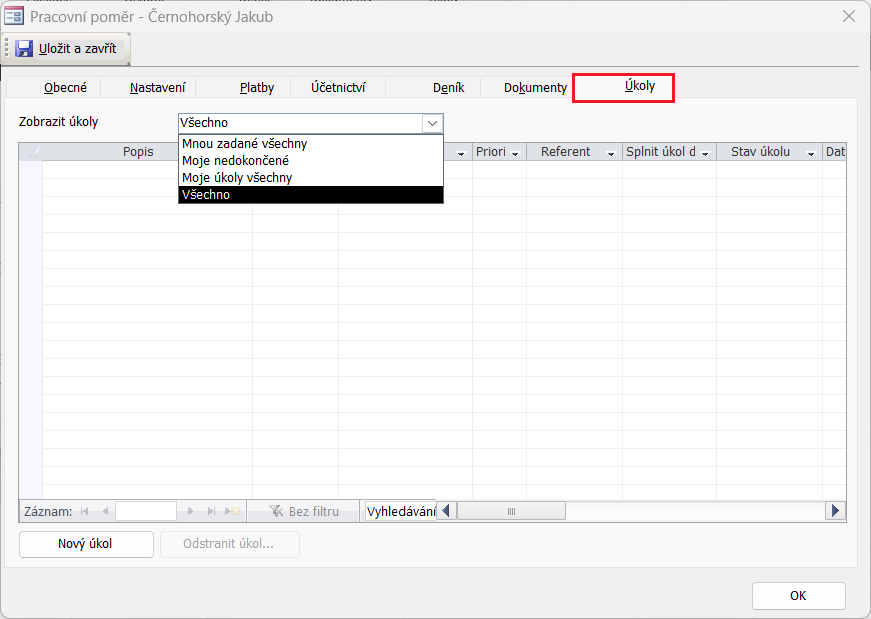
Task: Click select-all corner of the task grid
Action: [x=30, y=152]
